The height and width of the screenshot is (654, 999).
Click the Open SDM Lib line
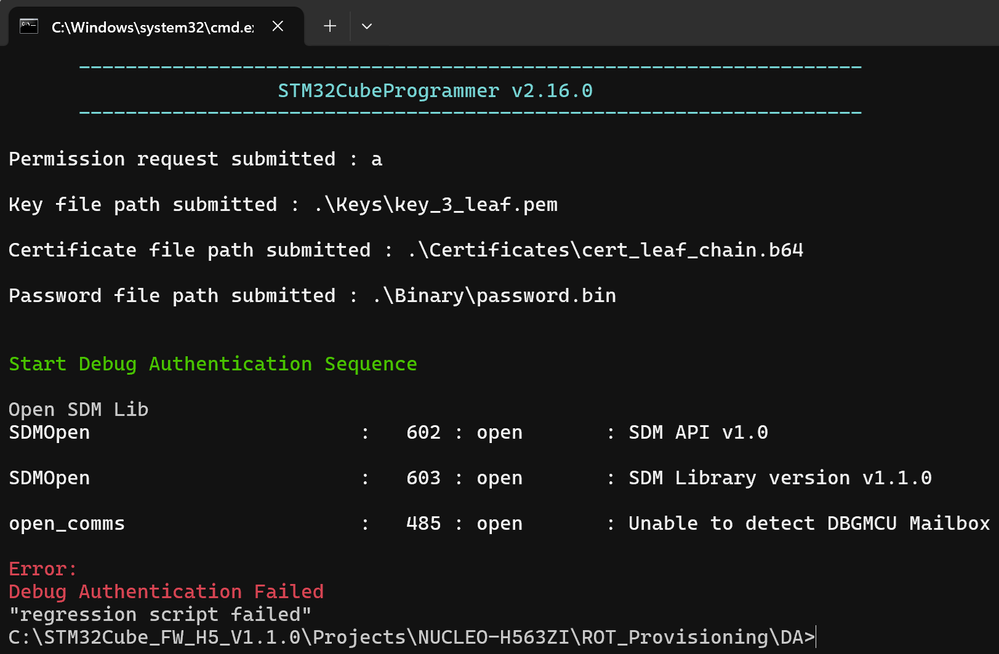coord(79,410)
